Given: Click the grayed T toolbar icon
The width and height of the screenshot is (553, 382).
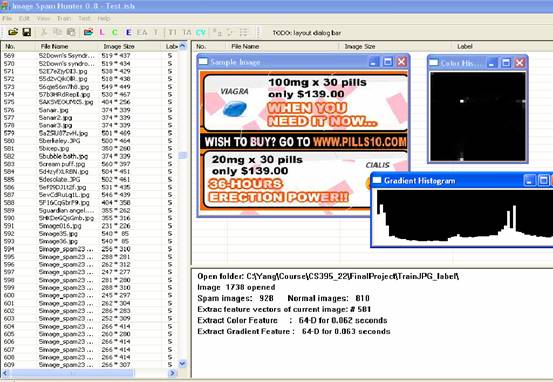Looking at the screenshot, I should click(156, 32).
